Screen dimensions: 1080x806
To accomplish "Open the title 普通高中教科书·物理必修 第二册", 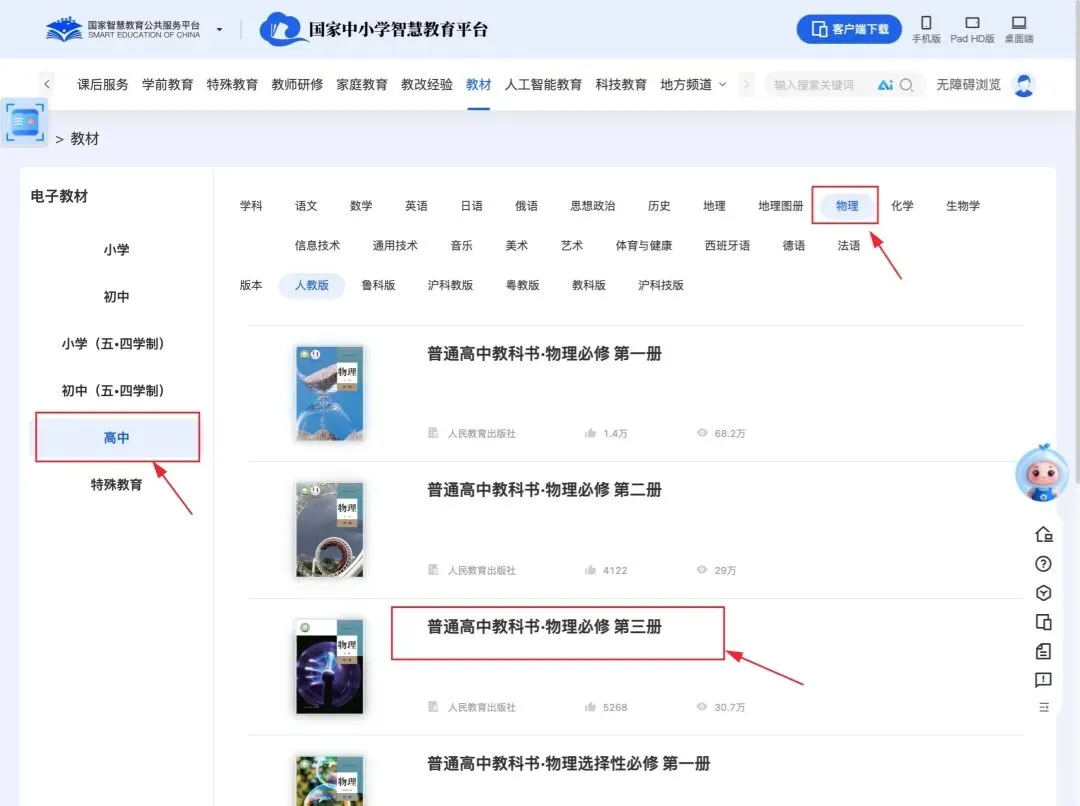I will [544, 490].
